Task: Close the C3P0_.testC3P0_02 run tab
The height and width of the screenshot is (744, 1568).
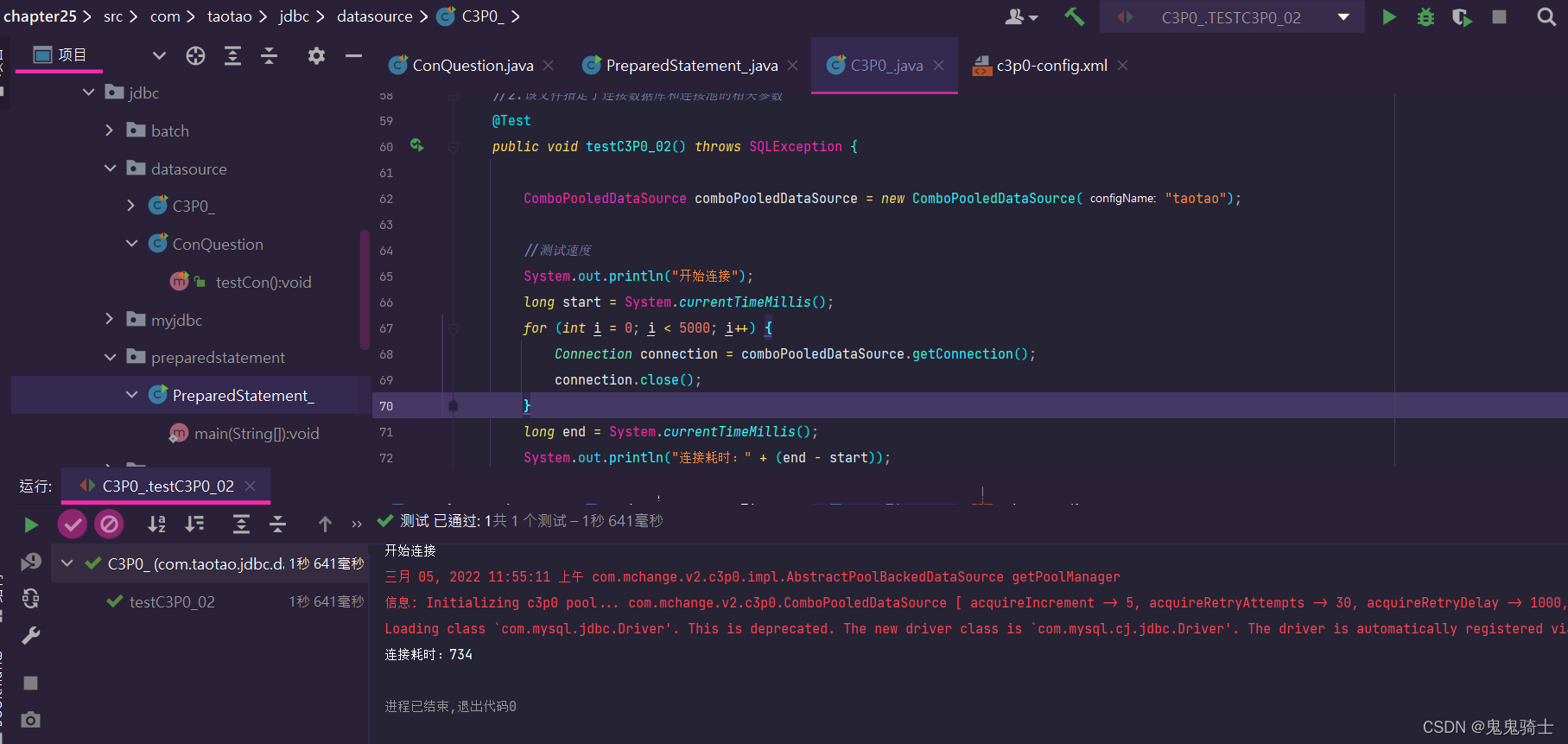Action: (251, 486)
